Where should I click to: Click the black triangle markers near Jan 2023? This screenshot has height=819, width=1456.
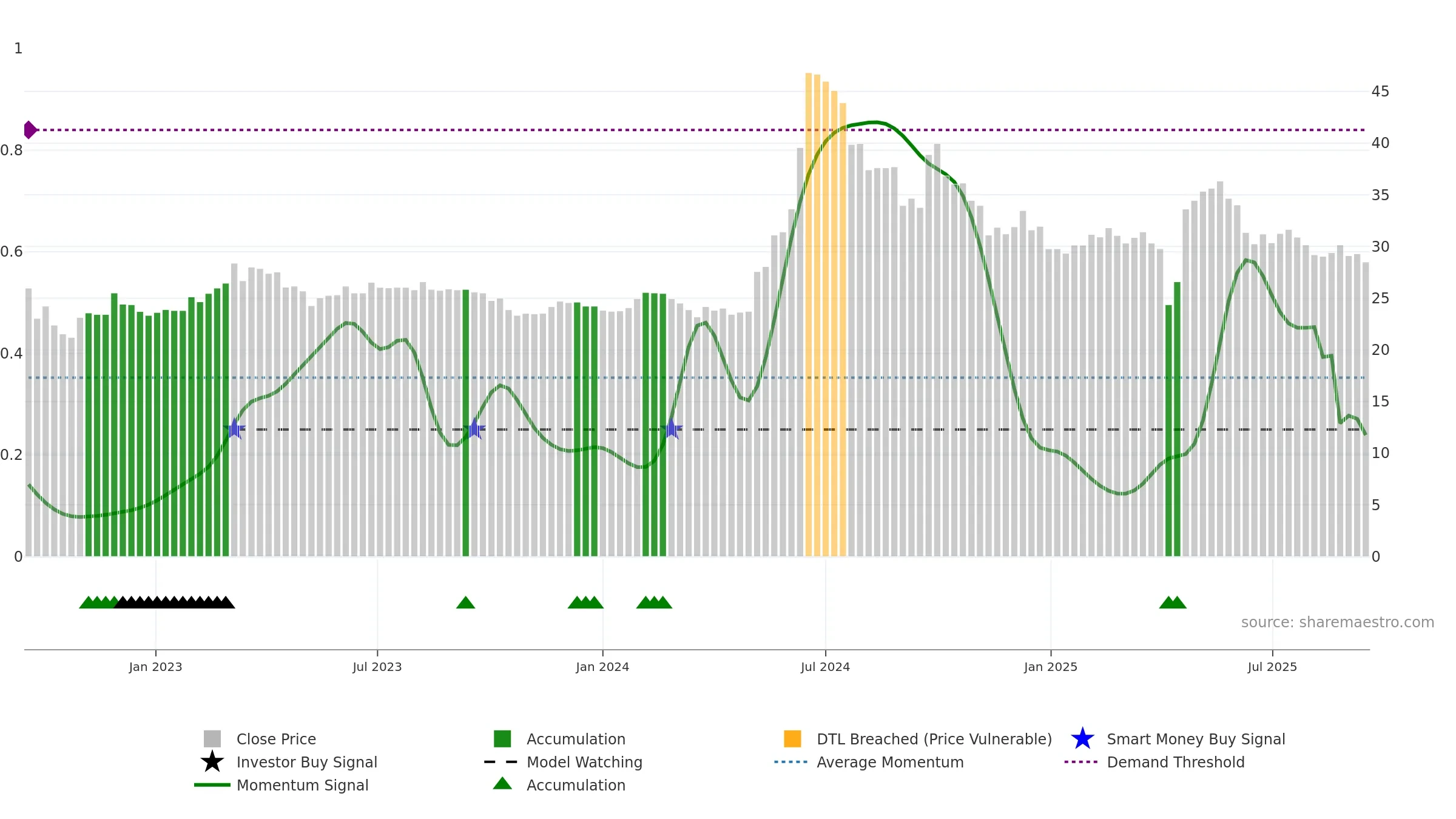click(175, 602)
